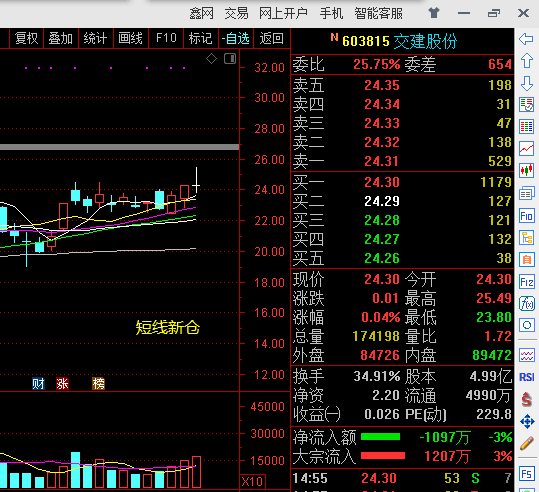Image resolution: width=539 pixels, height=492 pixels.
Task: Open the skin theme shirt icon
Action: click(434, 13)
